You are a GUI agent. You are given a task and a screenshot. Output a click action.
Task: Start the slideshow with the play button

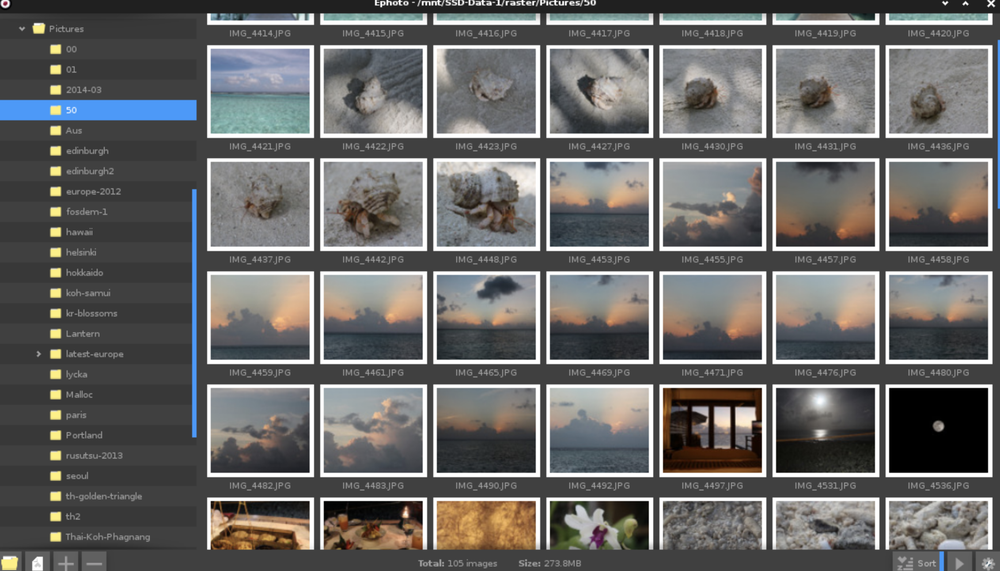click(959, 563)
